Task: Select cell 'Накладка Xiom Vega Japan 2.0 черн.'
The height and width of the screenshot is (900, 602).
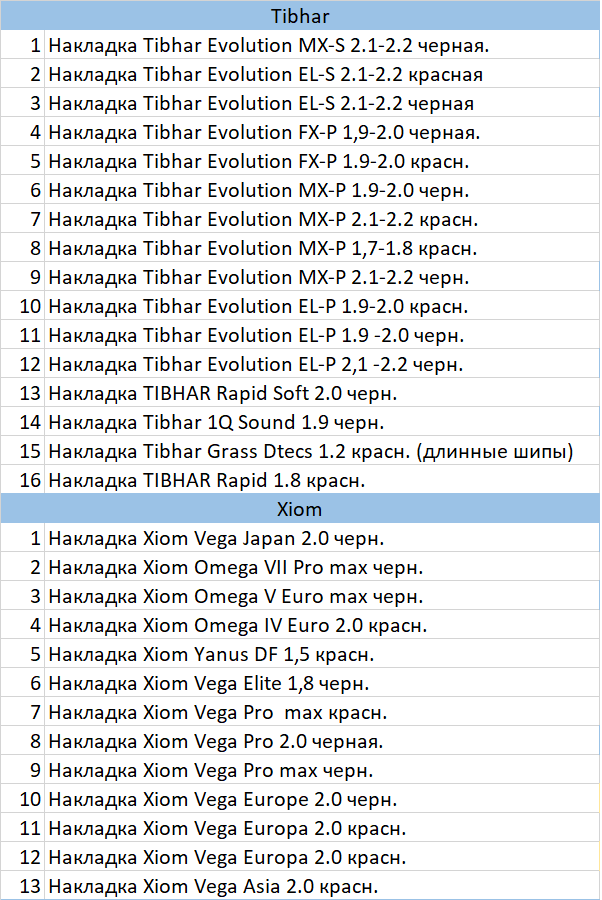Action: tap(322, 538)
